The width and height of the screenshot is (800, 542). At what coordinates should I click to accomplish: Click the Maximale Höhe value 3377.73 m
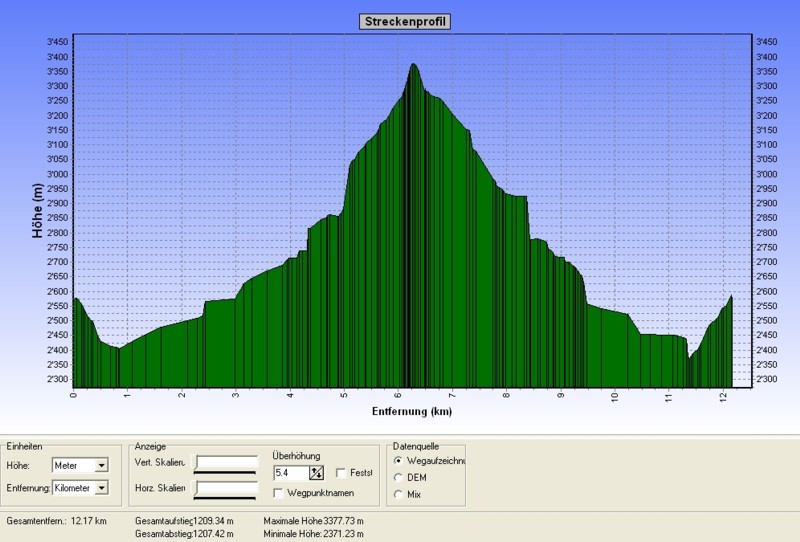[347, 521]
